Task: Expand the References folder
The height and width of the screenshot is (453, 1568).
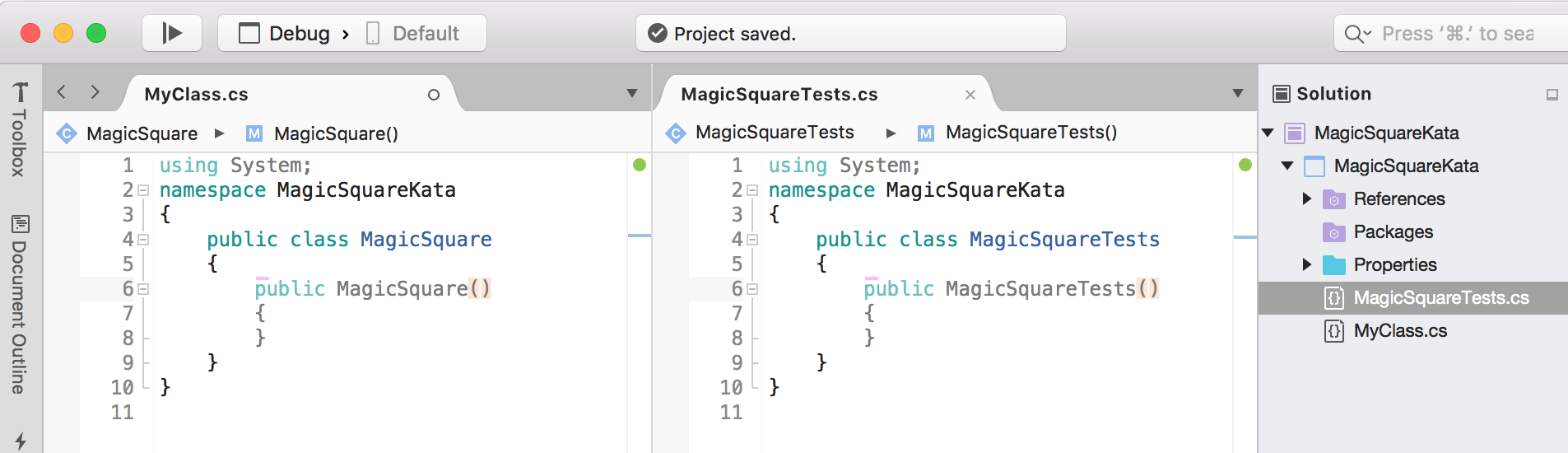Action: click(1306, 198)
